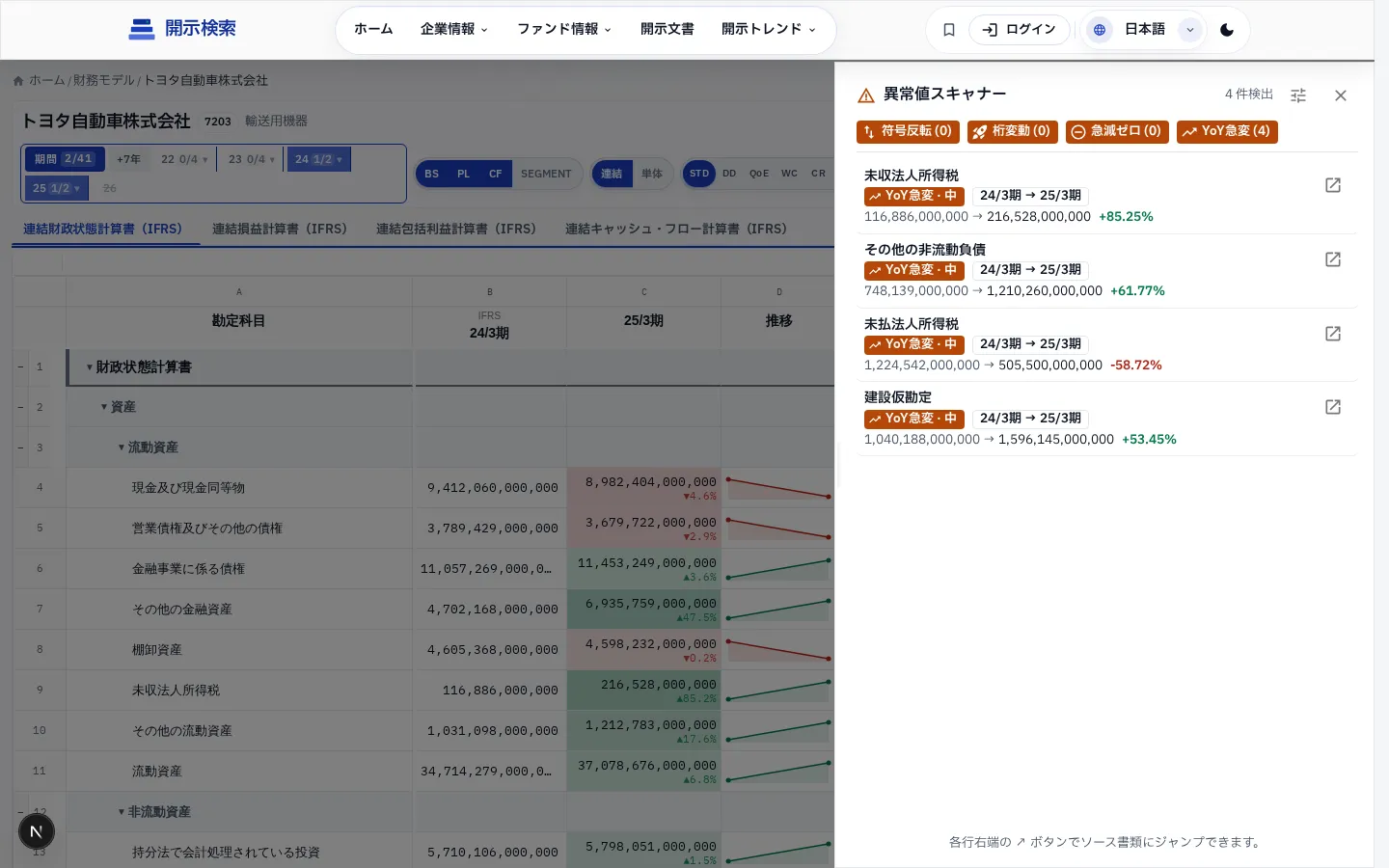Viewport: 1389px width, 868px height.
Task: Filter by YoY急変 (4) chip
Action: [1227, 131]
